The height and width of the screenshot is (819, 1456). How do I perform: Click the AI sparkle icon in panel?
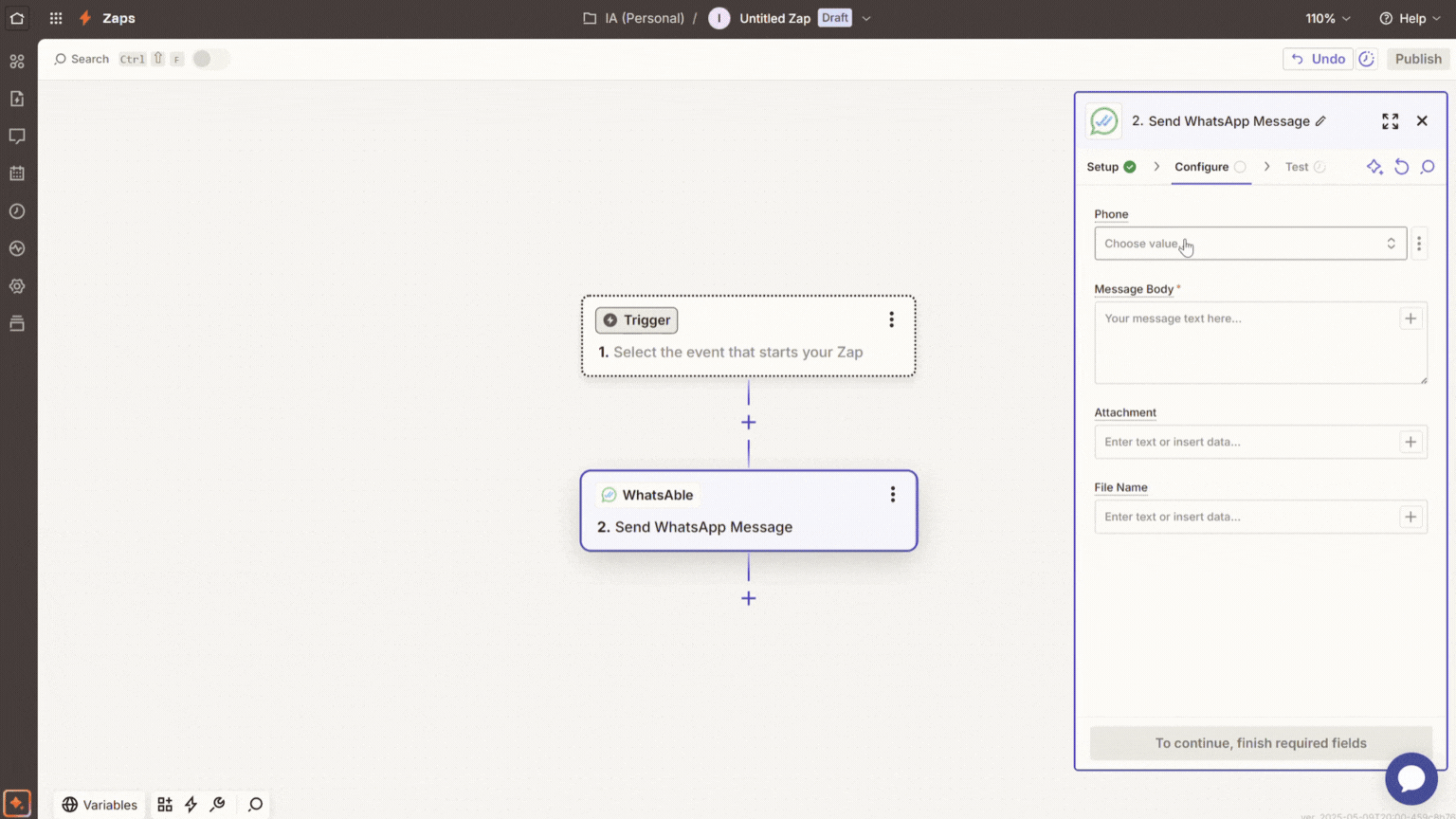[1374, 167]
